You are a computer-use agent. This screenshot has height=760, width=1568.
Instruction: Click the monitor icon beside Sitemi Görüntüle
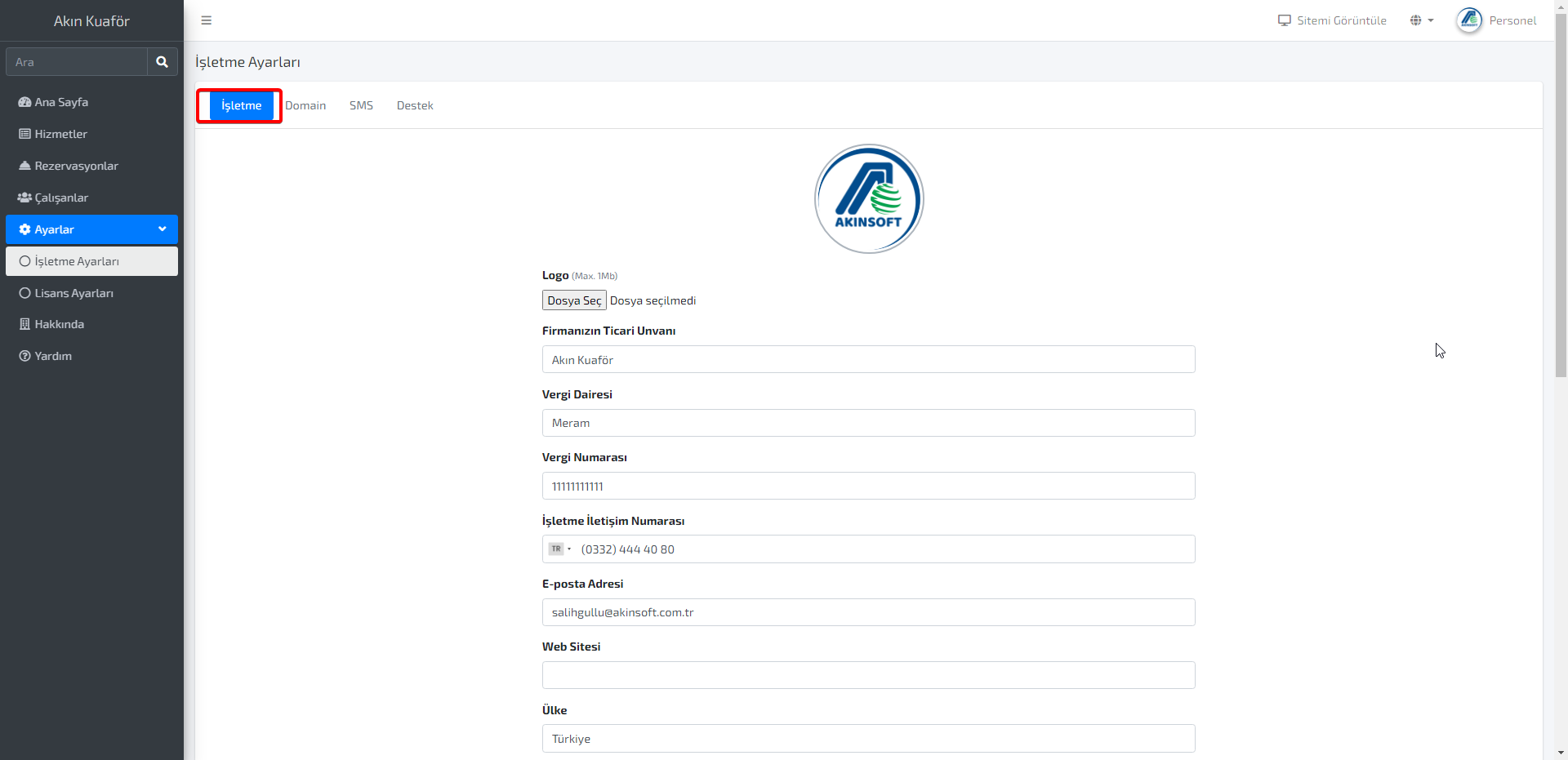tap(1285, 20)
